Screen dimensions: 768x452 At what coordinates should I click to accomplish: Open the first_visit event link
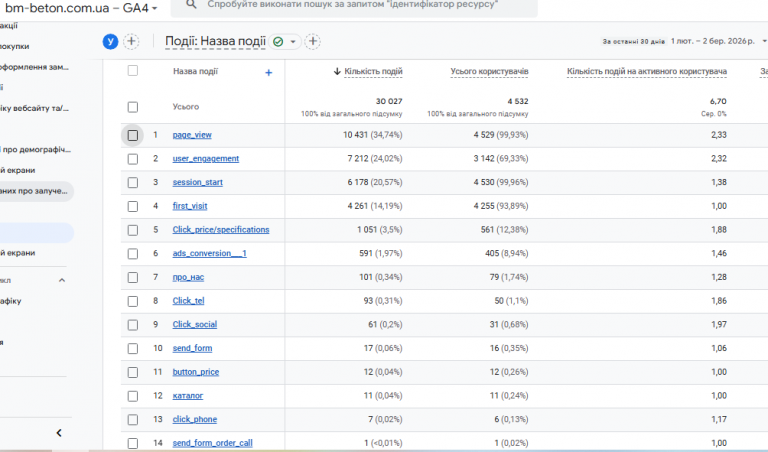coord(190,206)
